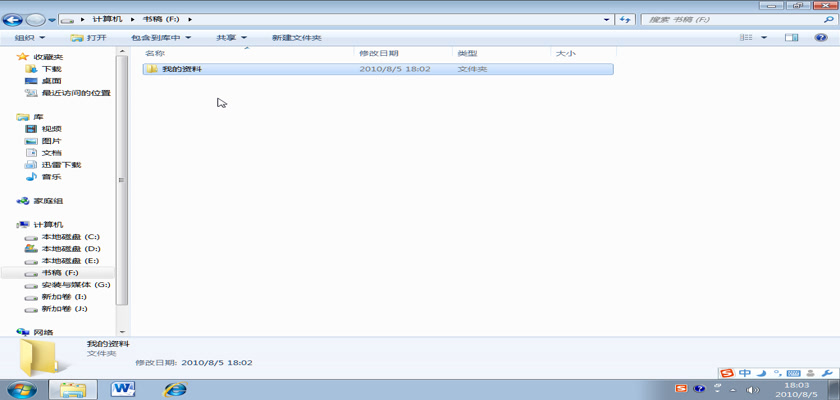The height and width of the screenshot is (400, 840).
Task: Open the 组织 (Organize) dropdown menu
Action: click(30, 38)
